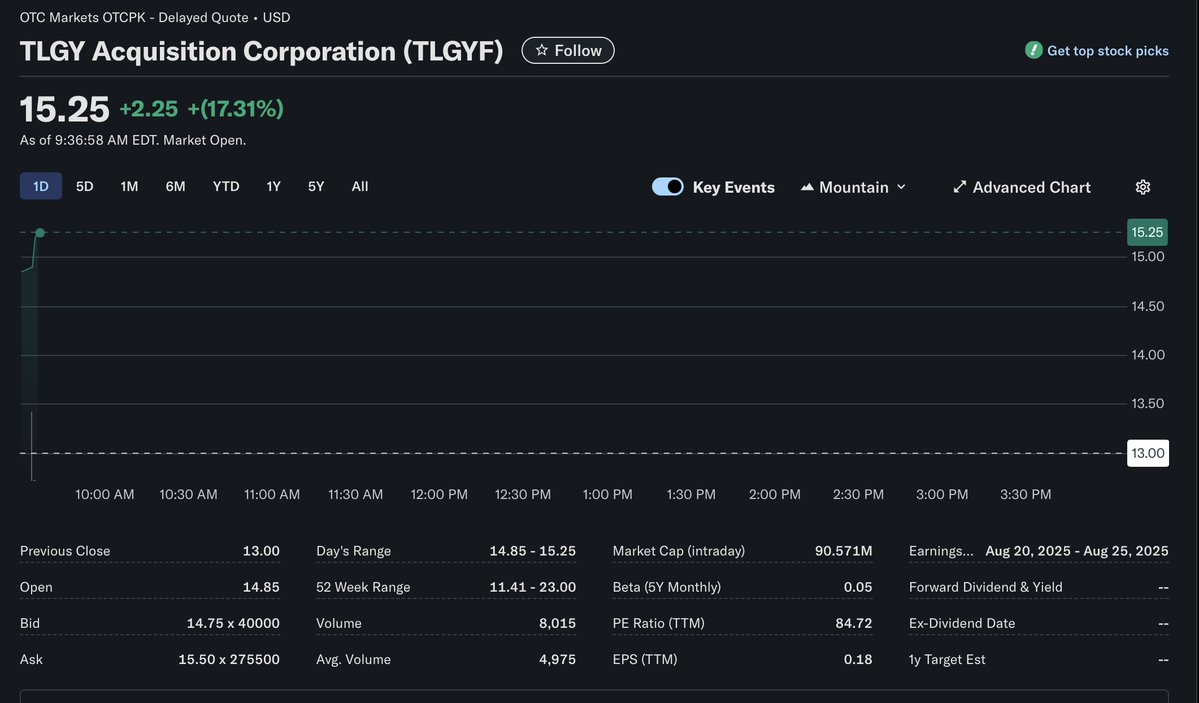Click the EPS (TTM) label
This screenshot has height=703, width=1199.
click(645, 659)
